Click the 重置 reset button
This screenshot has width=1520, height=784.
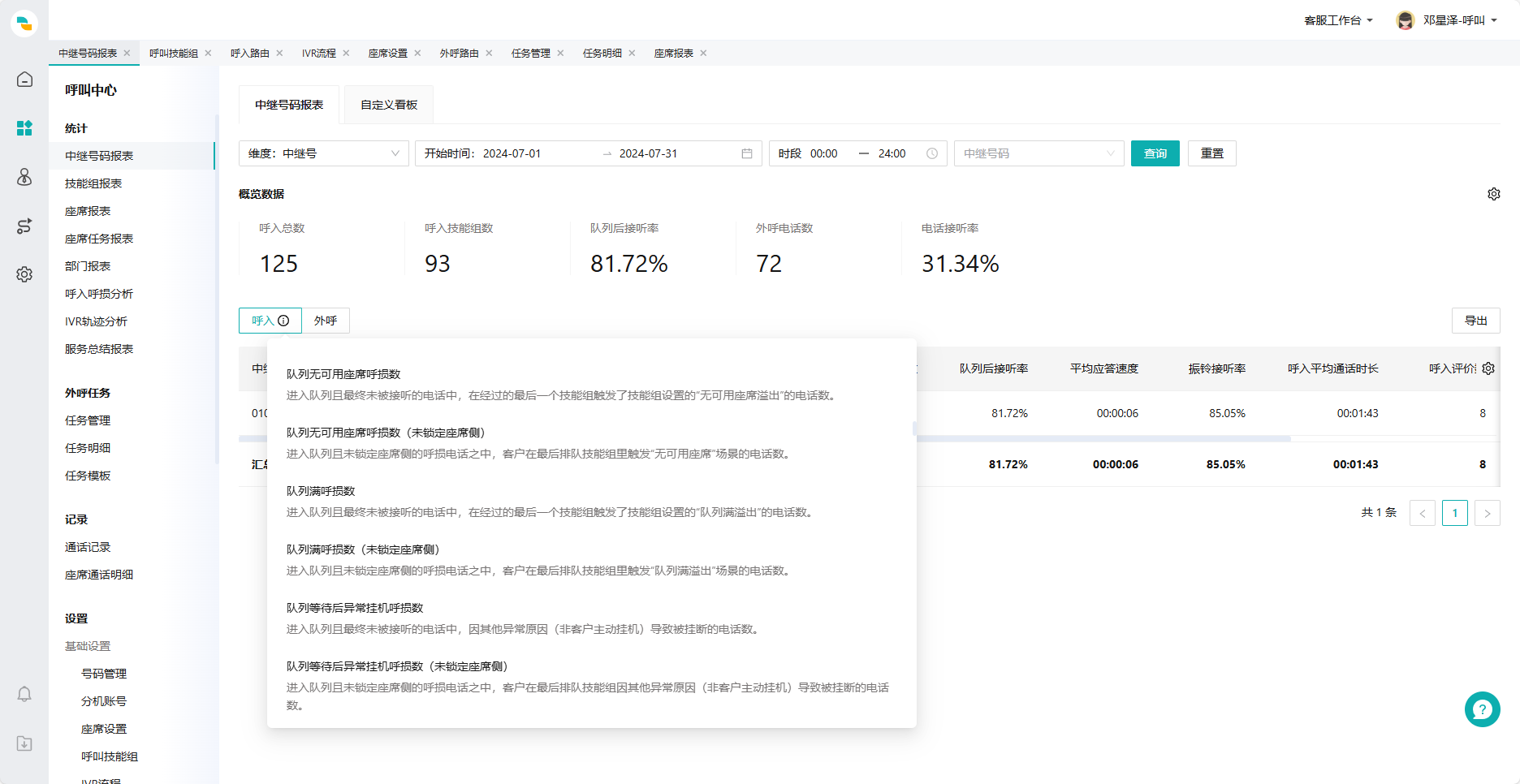click(1212, 153)
